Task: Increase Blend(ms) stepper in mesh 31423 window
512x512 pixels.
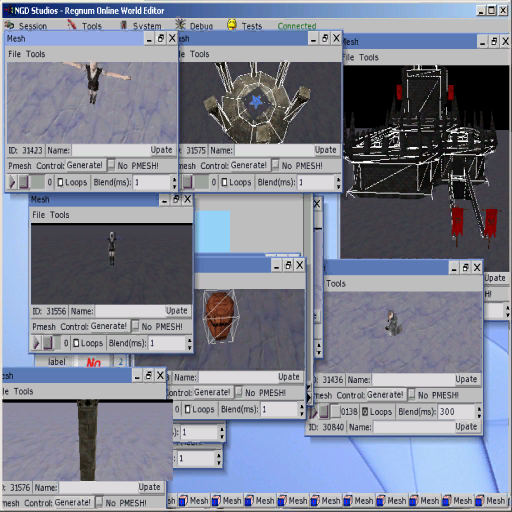Action: tap(174, 179)
